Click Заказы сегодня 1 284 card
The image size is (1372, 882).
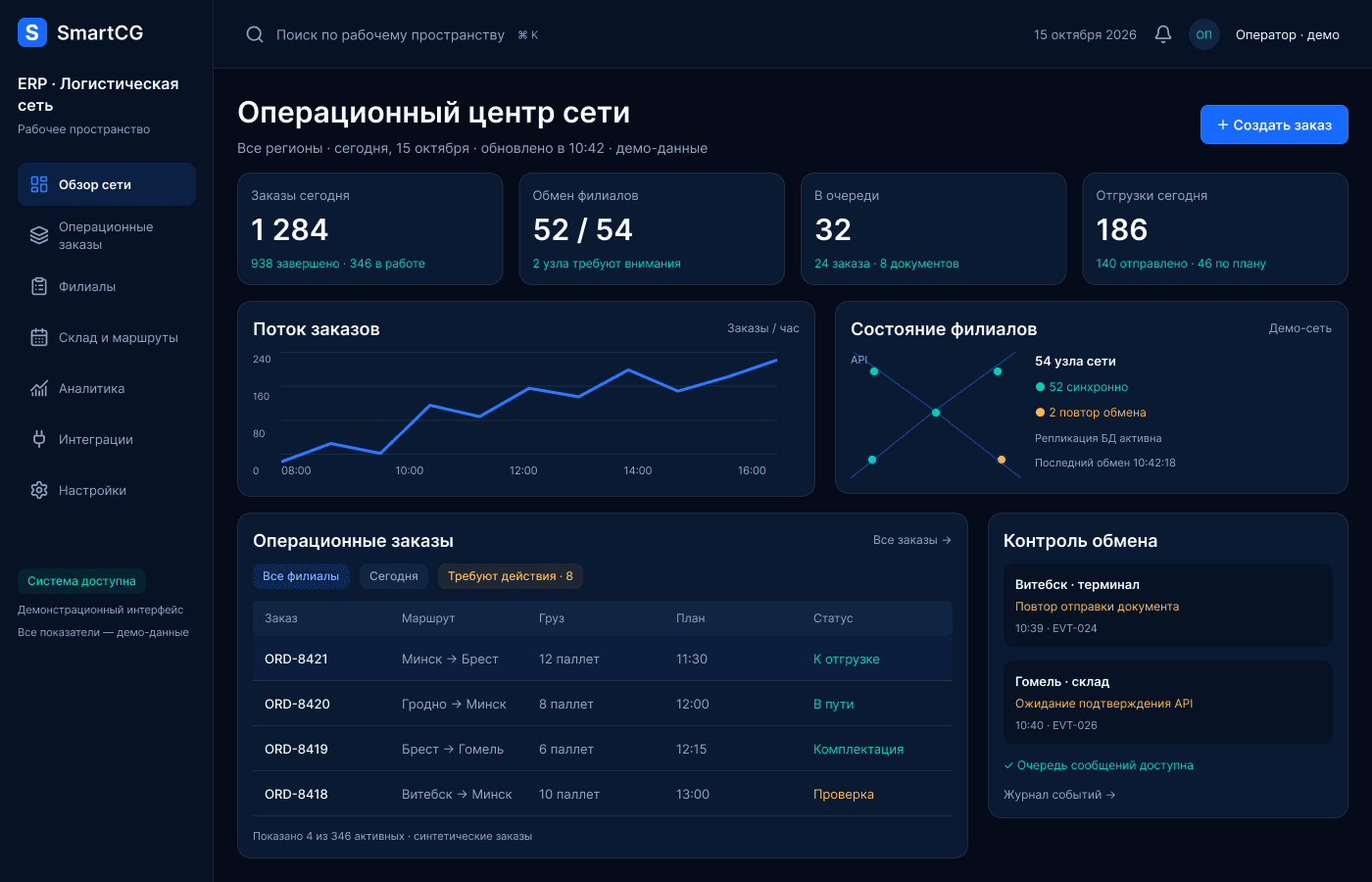tap(370, 229)
